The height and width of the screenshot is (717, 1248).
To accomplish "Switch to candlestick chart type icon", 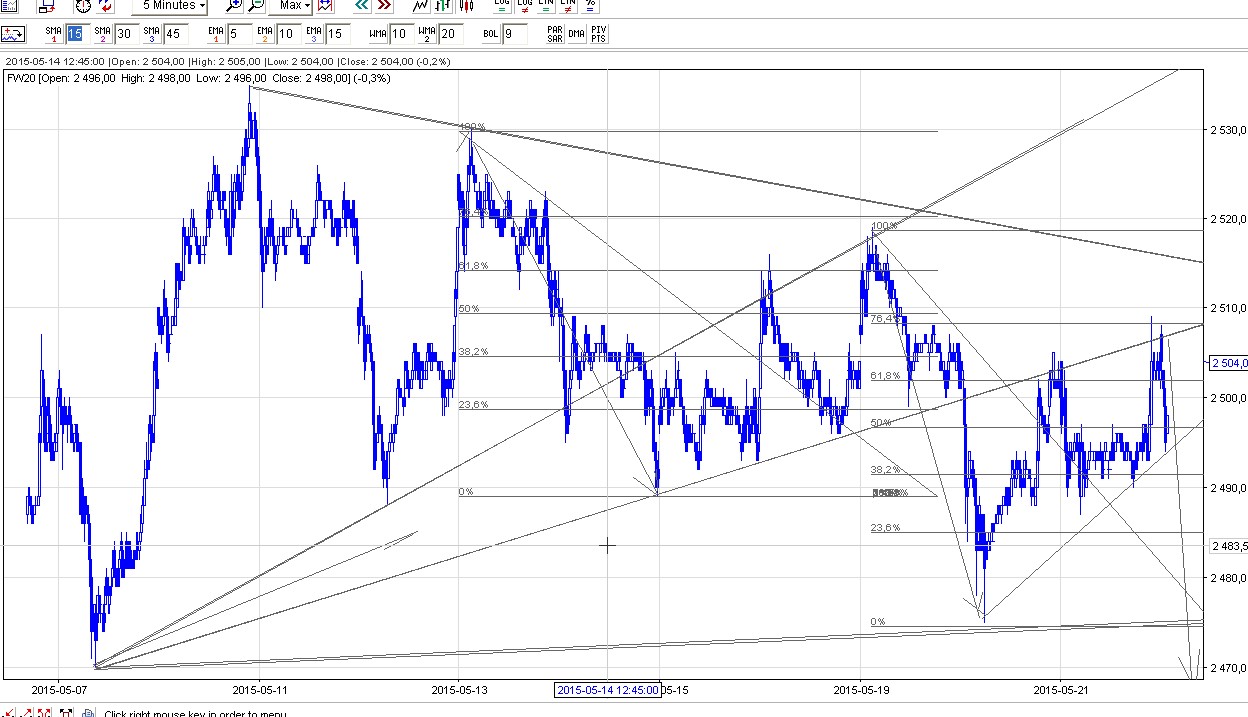I will (465, 5).
